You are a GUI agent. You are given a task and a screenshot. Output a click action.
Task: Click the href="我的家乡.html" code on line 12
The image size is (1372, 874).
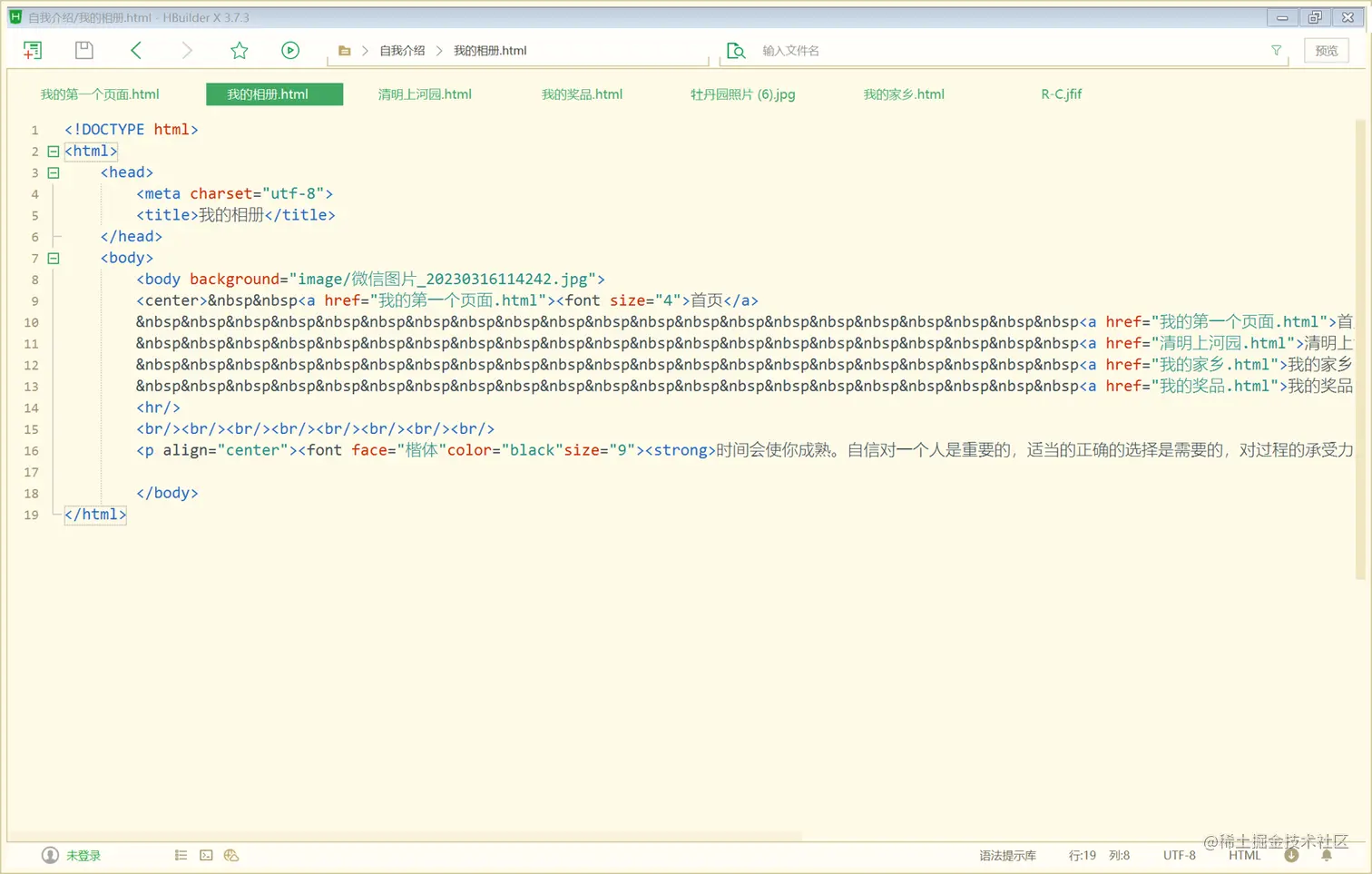pos(1191,365)
